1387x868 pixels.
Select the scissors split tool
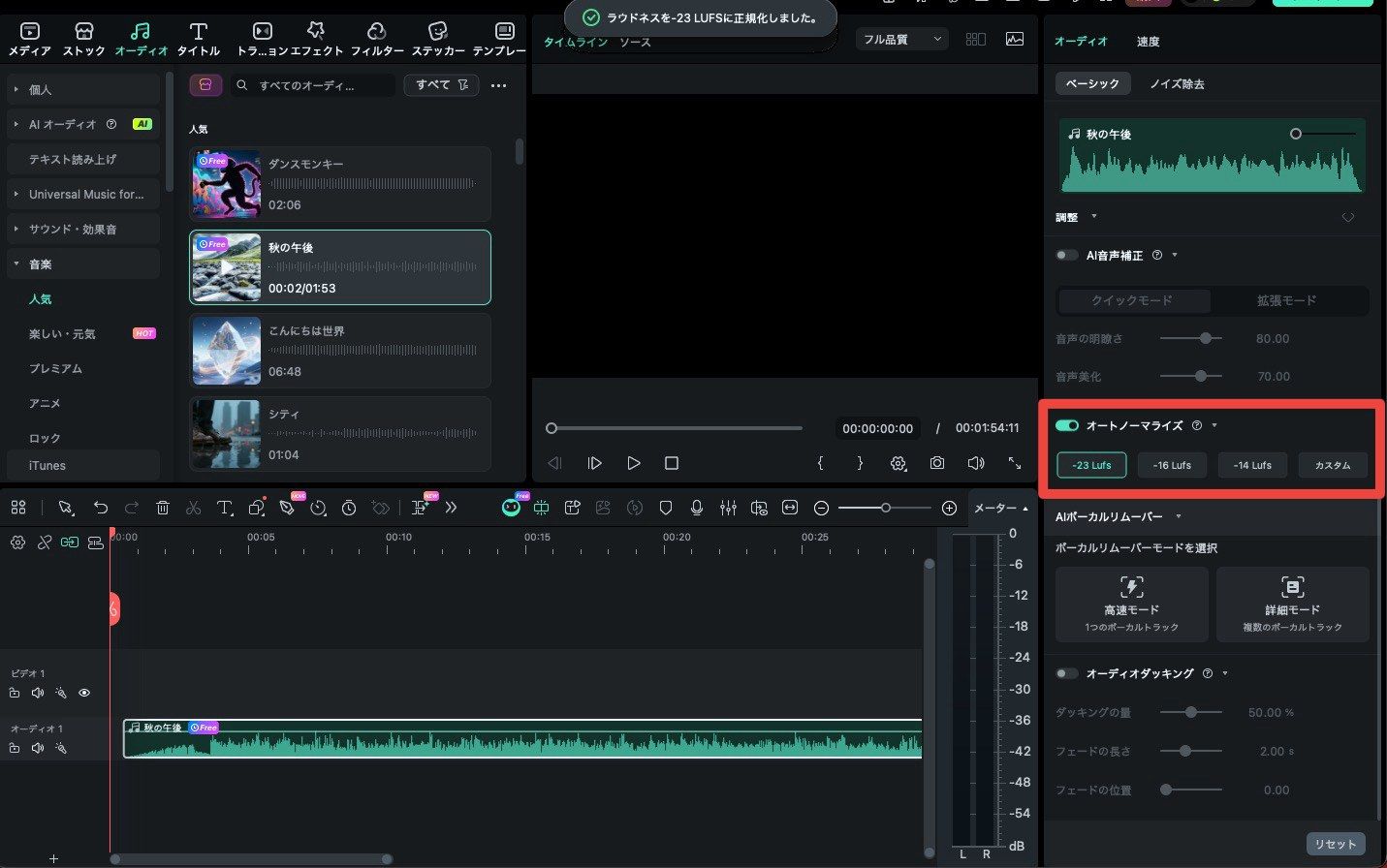tap(193, 508)
